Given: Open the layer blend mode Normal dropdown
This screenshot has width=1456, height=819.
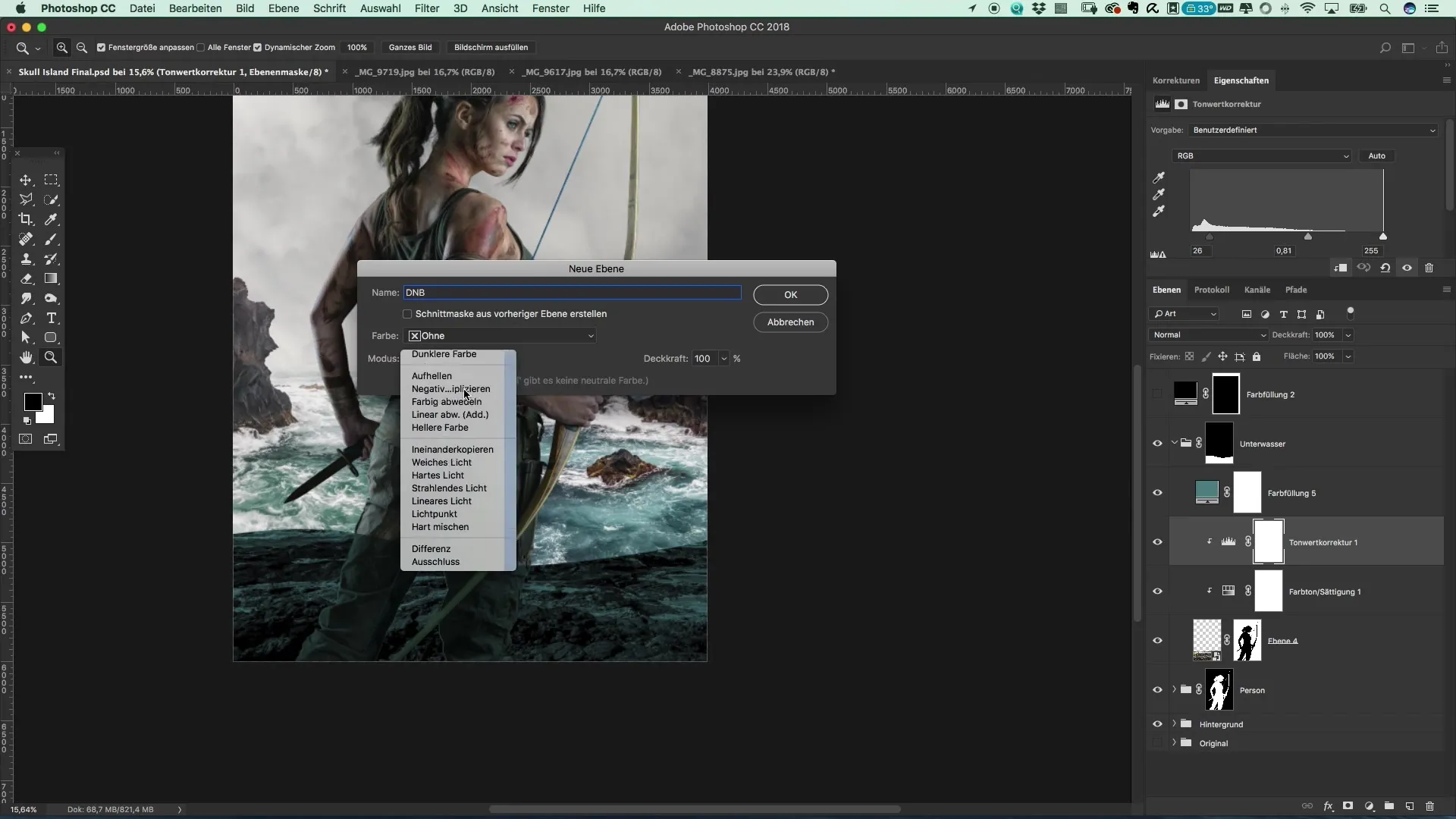Looking at the screenshot, I should click(x=1209, y=335).
